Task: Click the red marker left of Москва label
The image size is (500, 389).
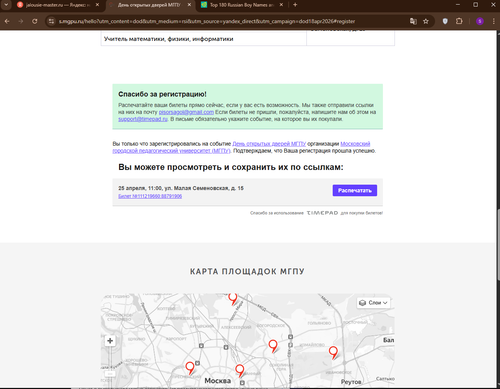Action: tap(190, 368)
